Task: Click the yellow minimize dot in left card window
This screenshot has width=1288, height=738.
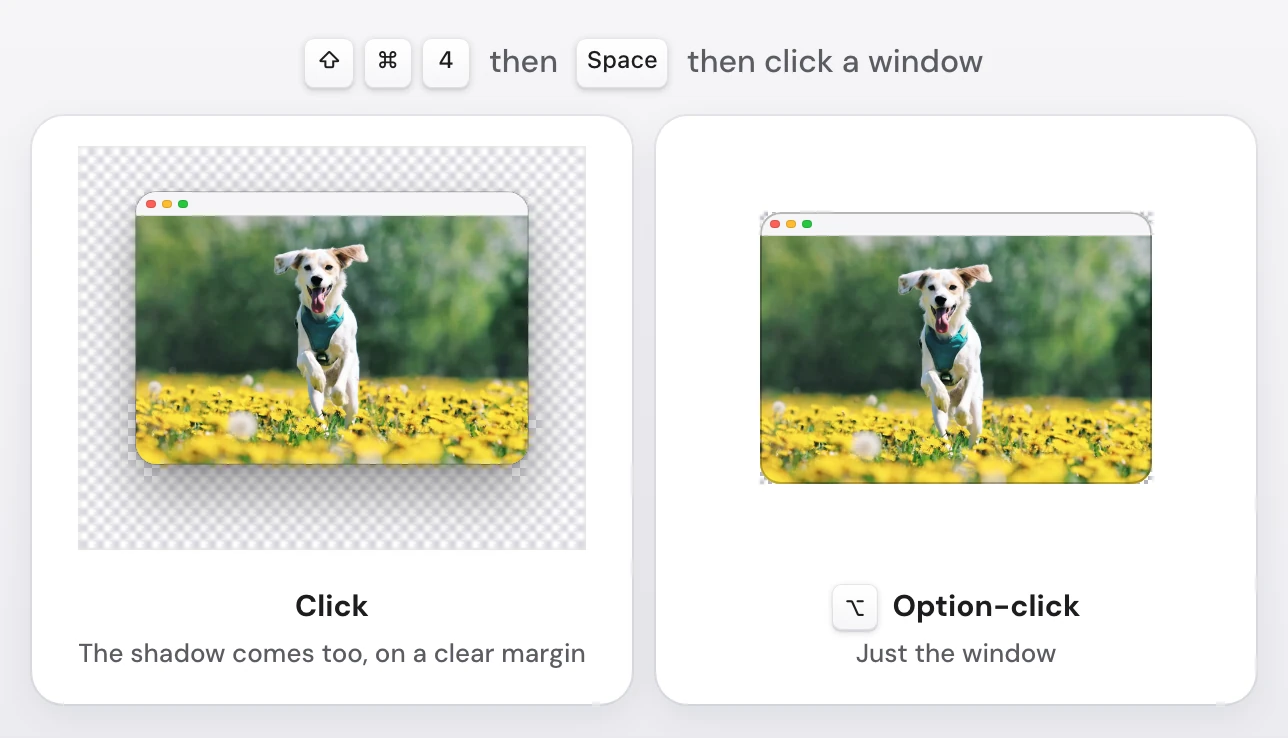Action: (167, 204)
